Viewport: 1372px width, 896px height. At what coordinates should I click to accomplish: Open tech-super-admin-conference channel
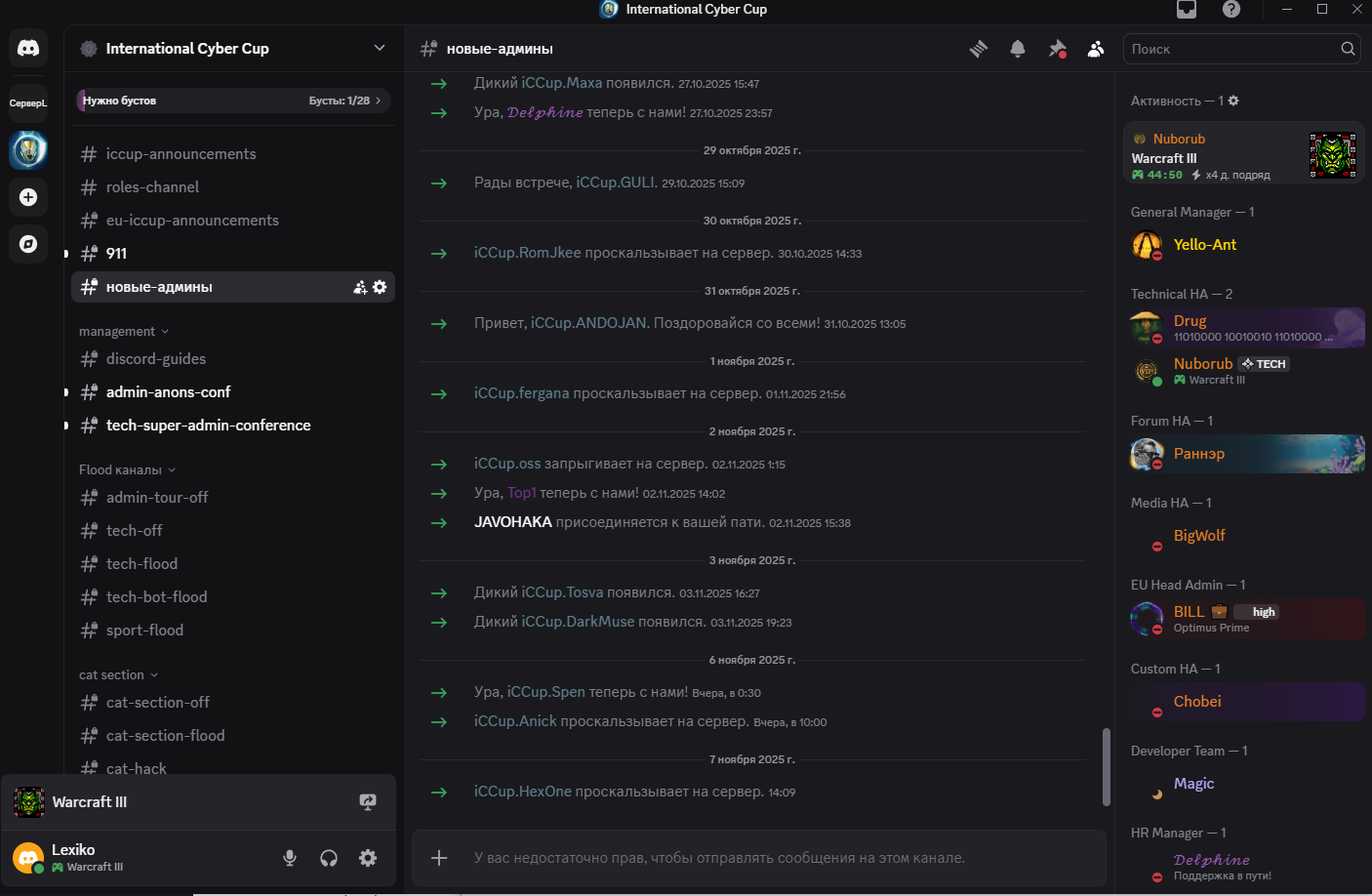[x=233, y=426]
